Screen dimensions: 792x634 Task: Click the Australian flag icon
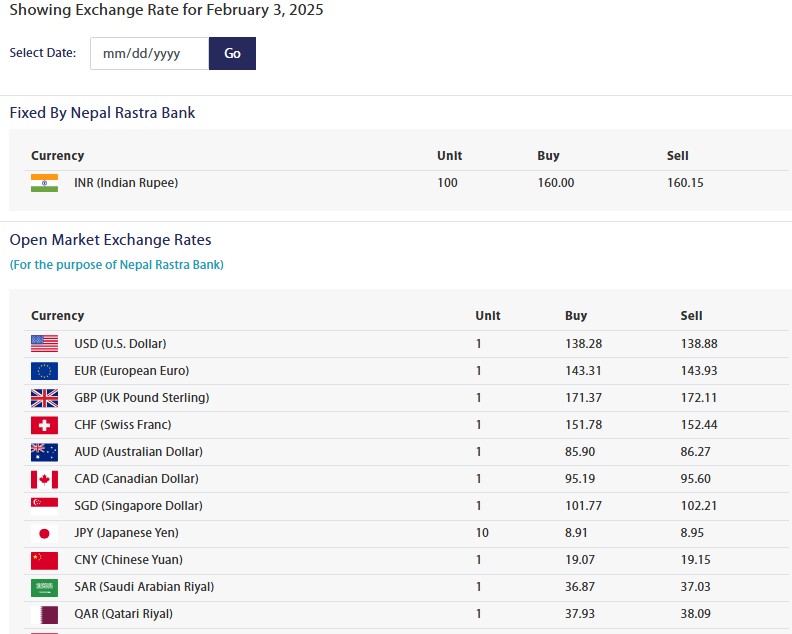(x=44, y=452)
